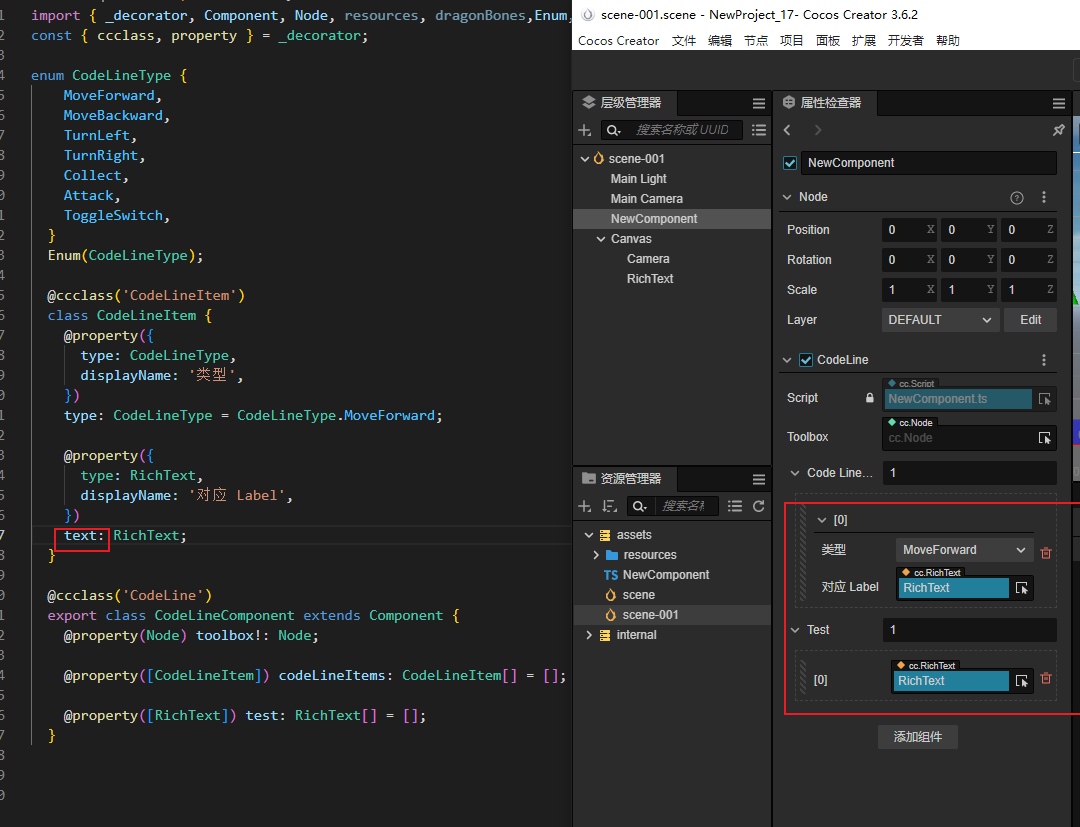
Task: Disable the CodeLine component checkbox
Action: [806, 360]
